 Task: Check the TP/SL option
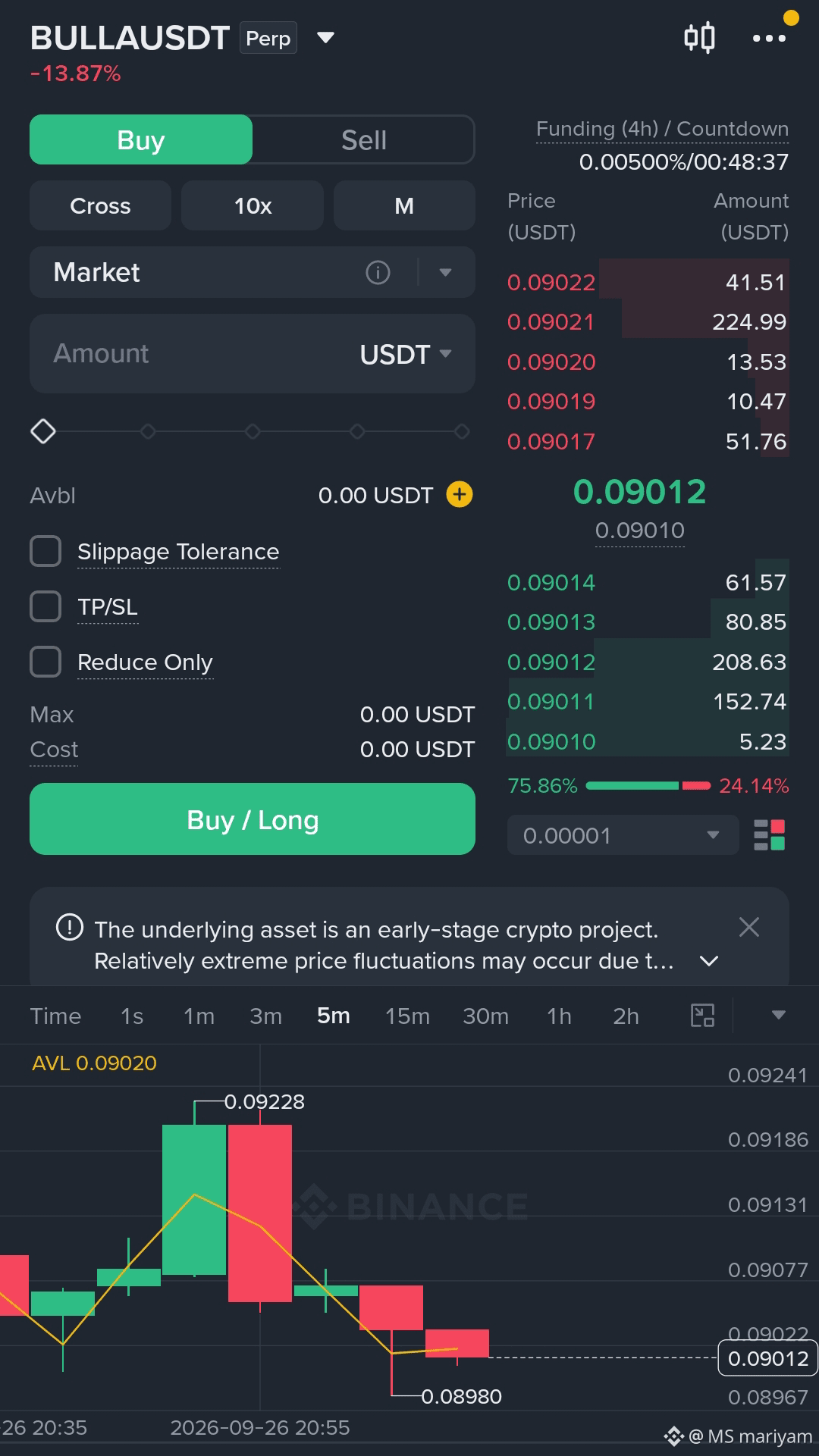click(45, 606)
